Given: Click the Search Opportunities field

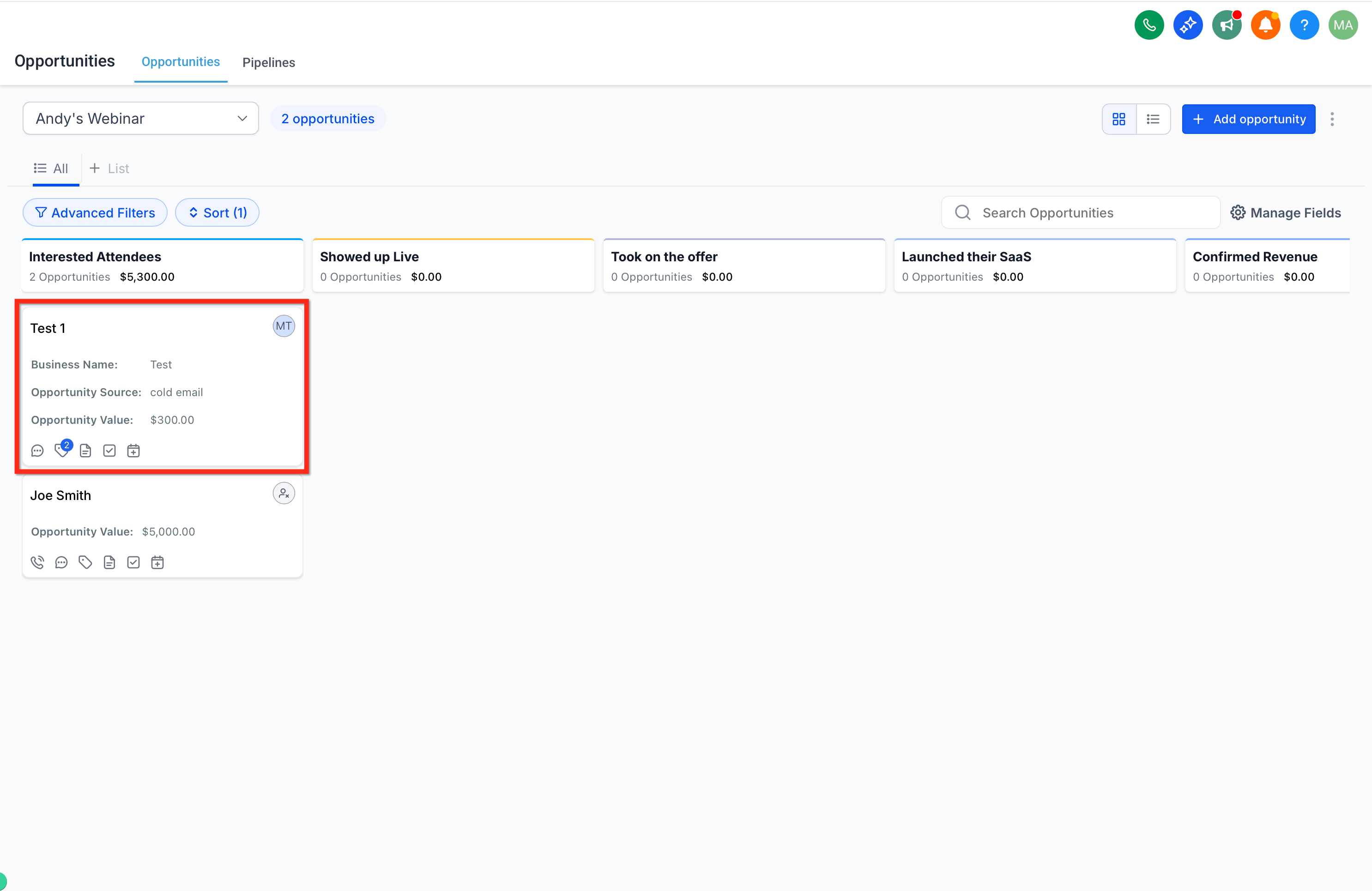Looking at the screenshot, I should (x=1081, y=213).
